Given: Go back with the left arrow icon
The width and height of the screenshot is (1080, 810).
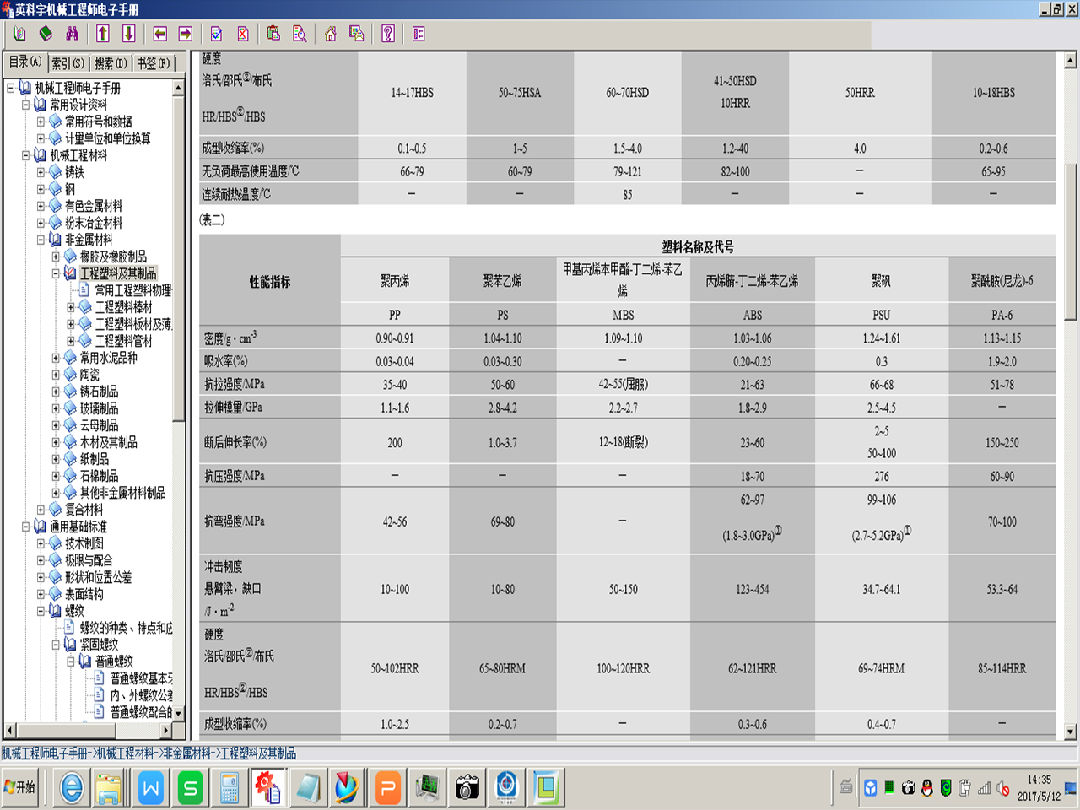Looking at the screenshot, I should [160, 33].
